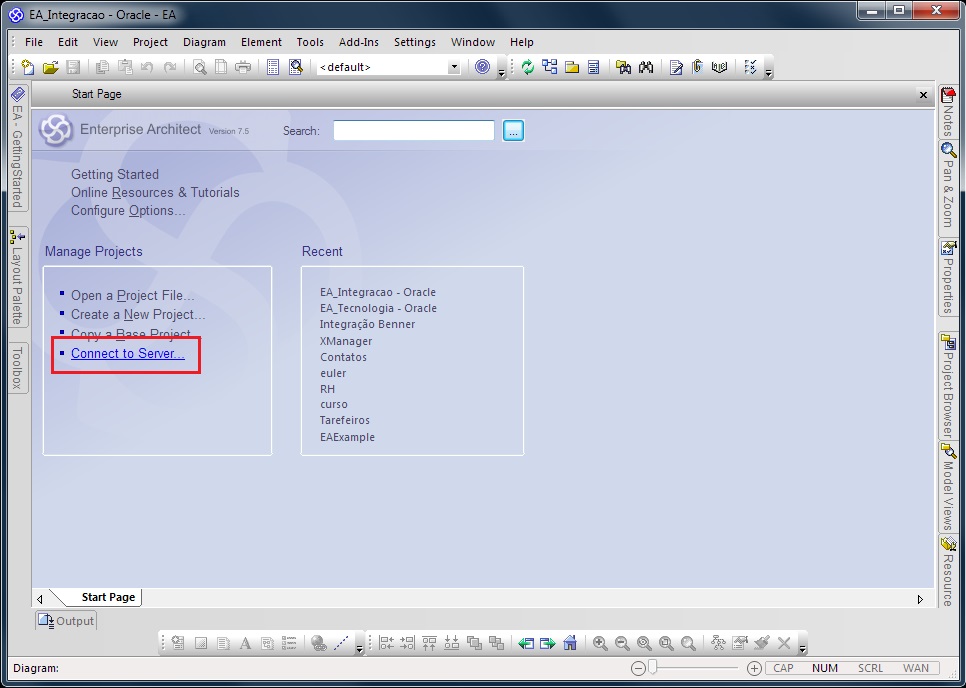The height and width of the screenshot is (688, 966).
Task: Open the Project menu
Action: 150,42
